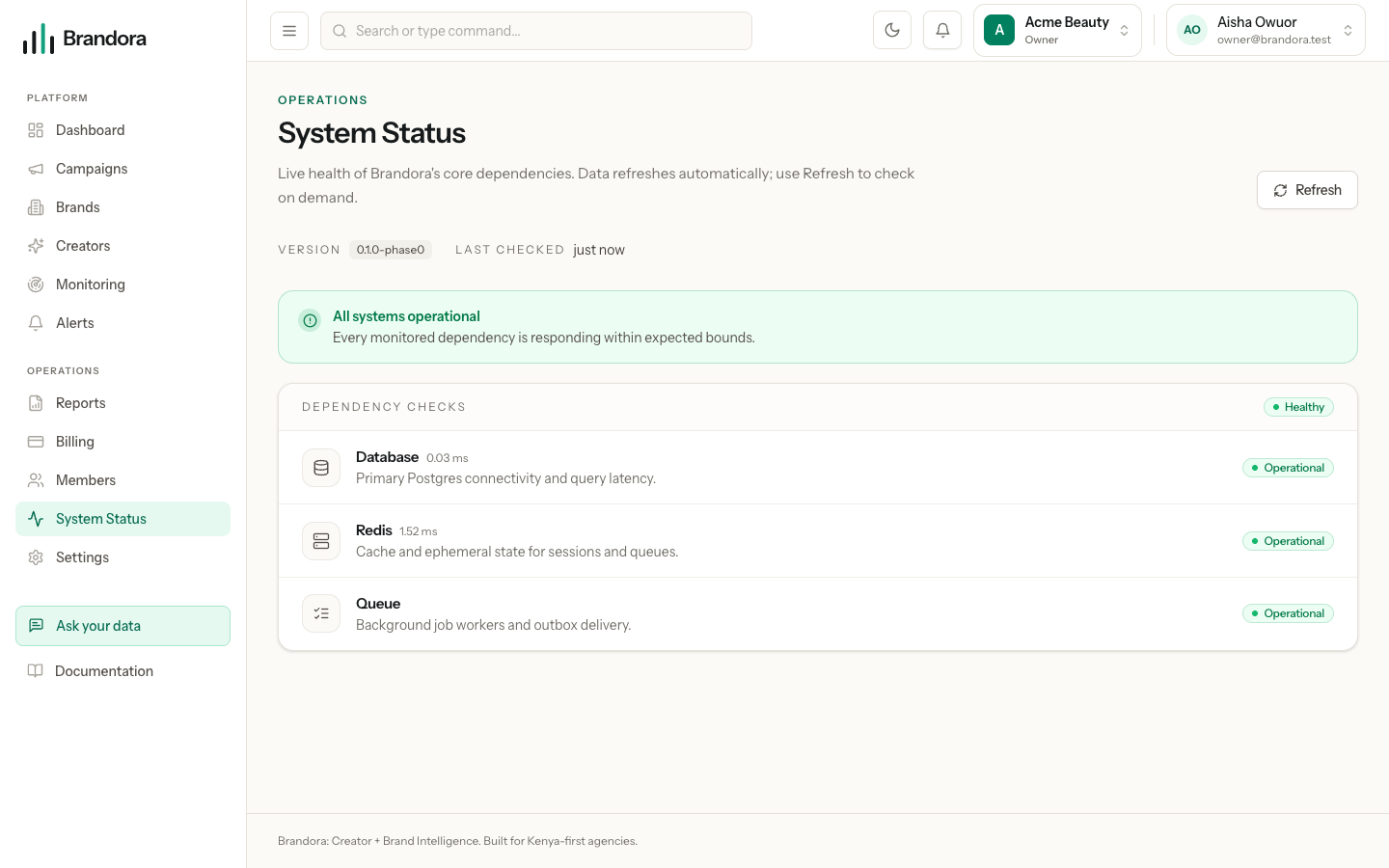Select Monitoring in the sidebar
The height and width of the screenshot is (868, 1389).
click(123, 285)
